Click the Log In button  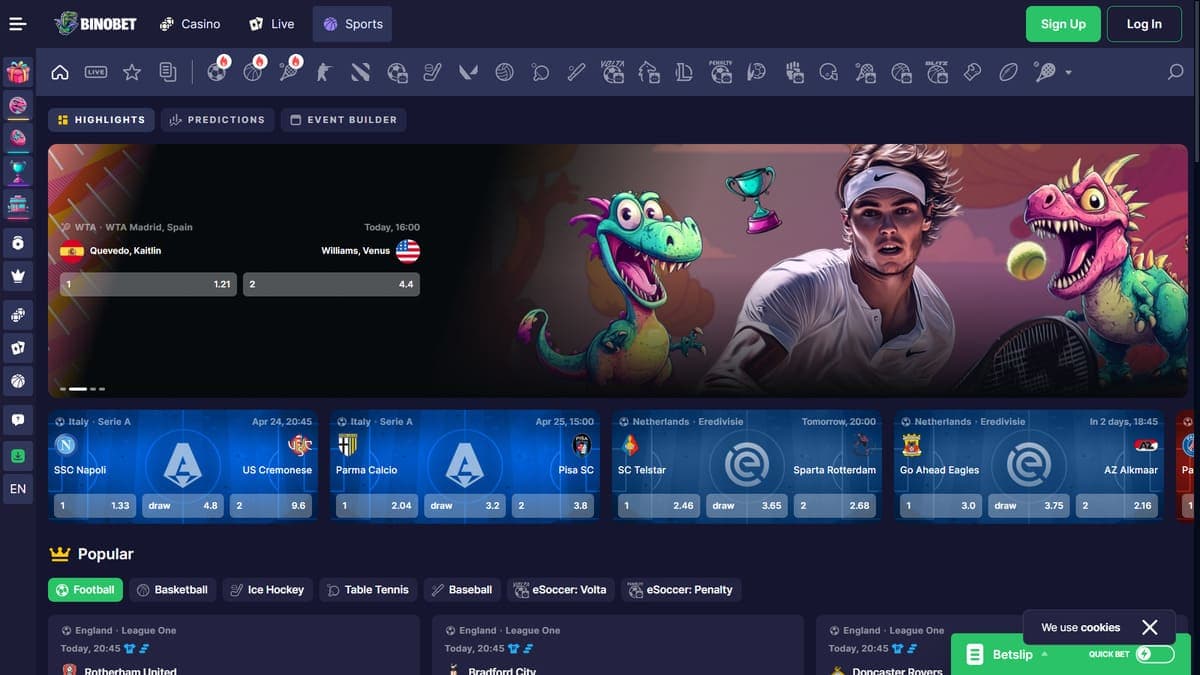click(x=1144, y=24)
